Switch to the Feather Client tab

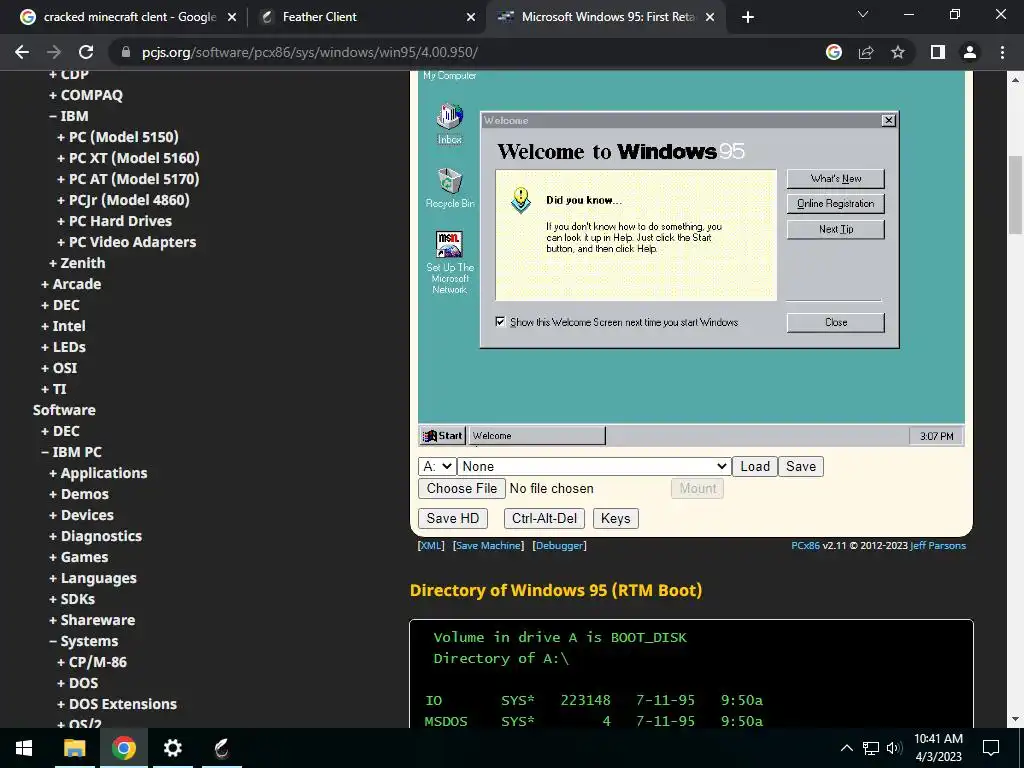[366, 17]
